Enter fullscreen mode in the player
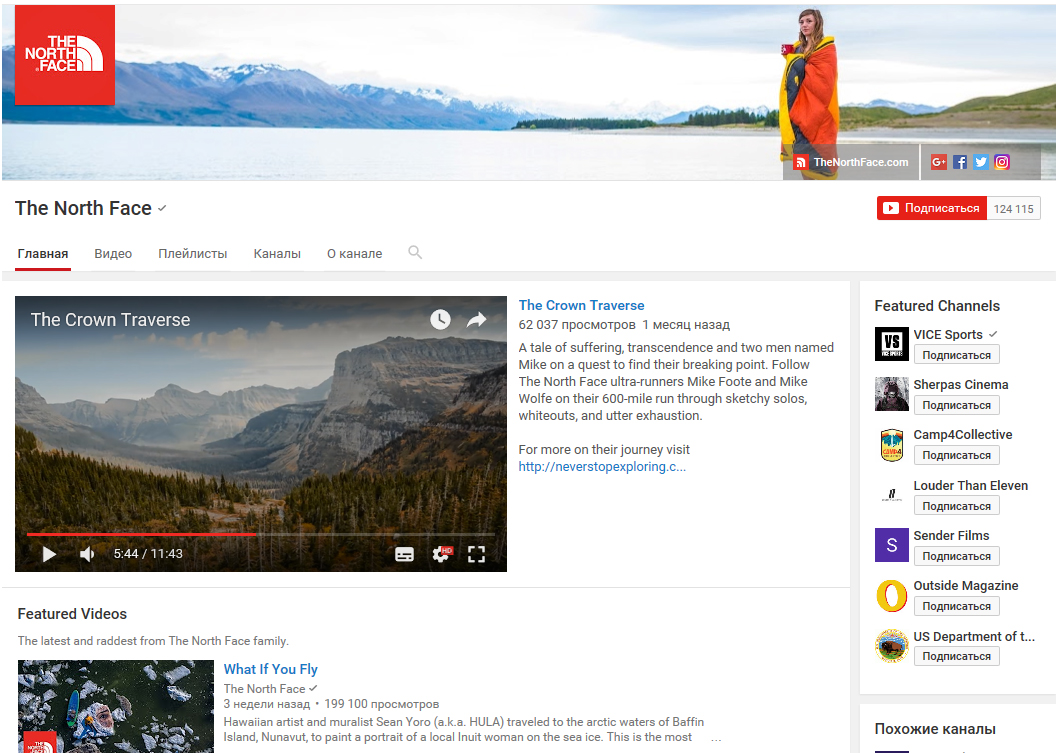The image size is (1058, 755). coord(476,554)
